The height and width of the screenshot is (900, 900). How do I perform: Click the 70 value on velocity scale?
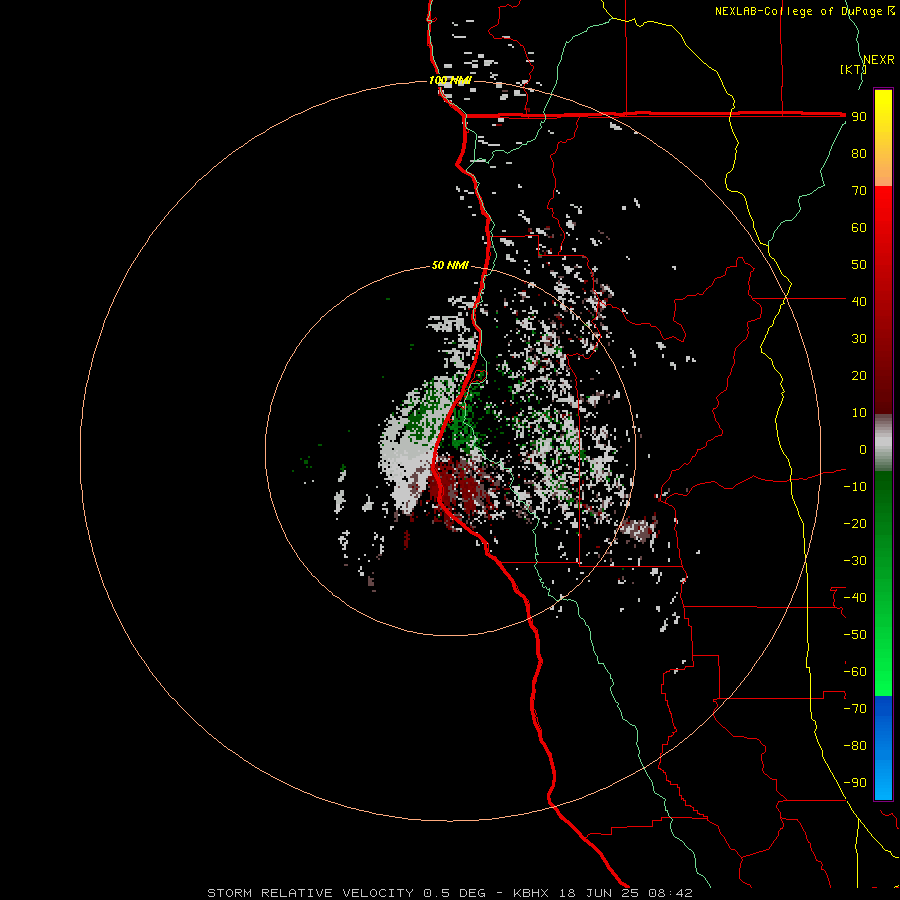(859, 191)
